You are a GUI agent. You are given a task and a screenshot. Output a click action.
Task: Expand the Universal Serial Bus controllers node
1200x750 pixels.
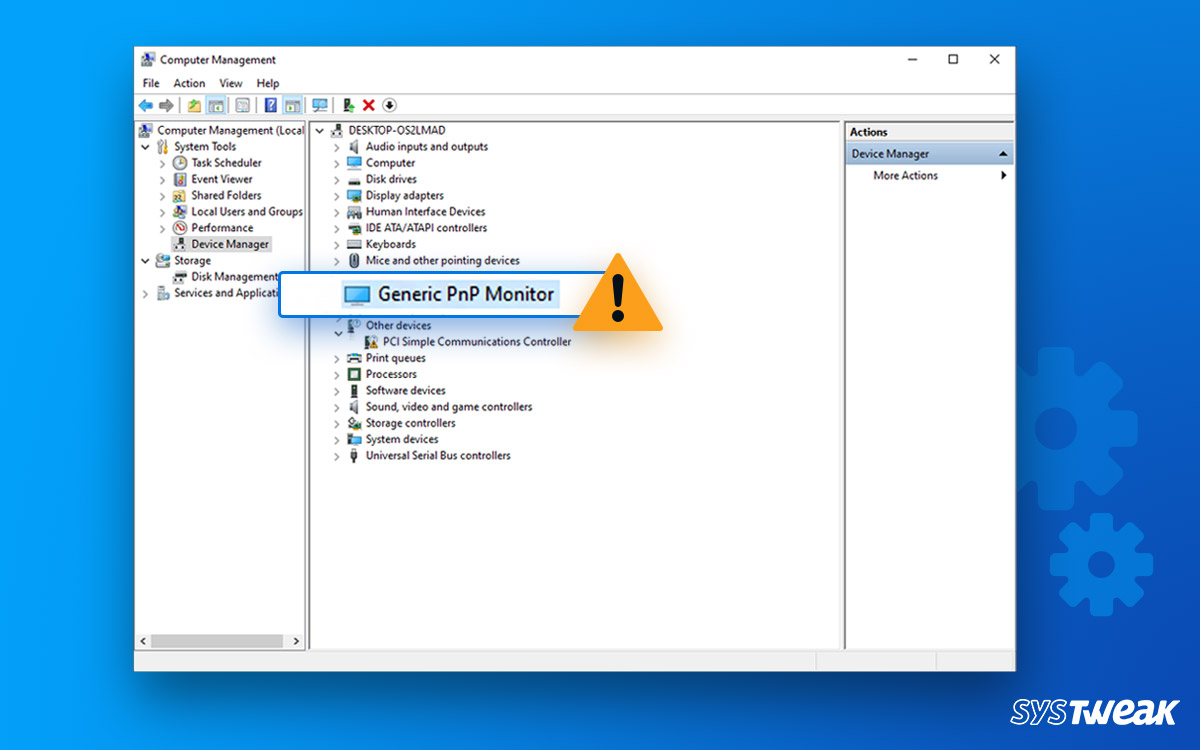click(x=337, y=455)
